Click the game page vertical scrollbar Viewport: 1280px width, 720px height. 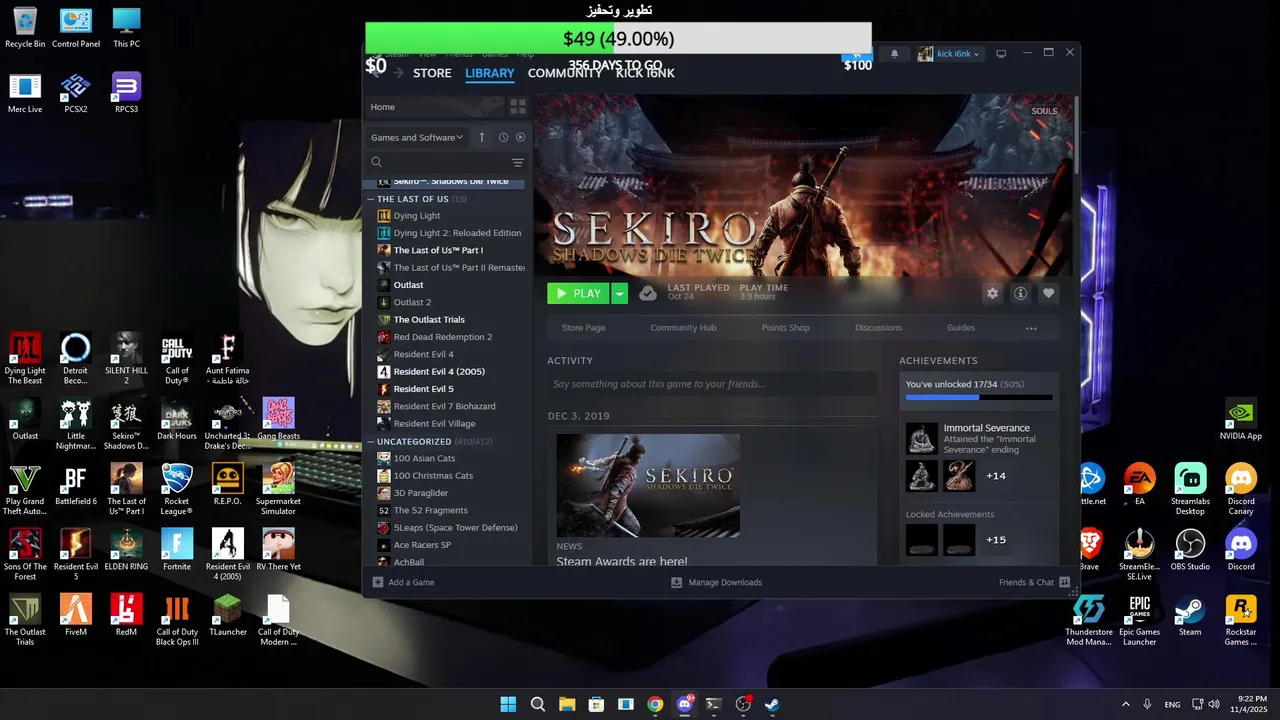(1075, 135)
